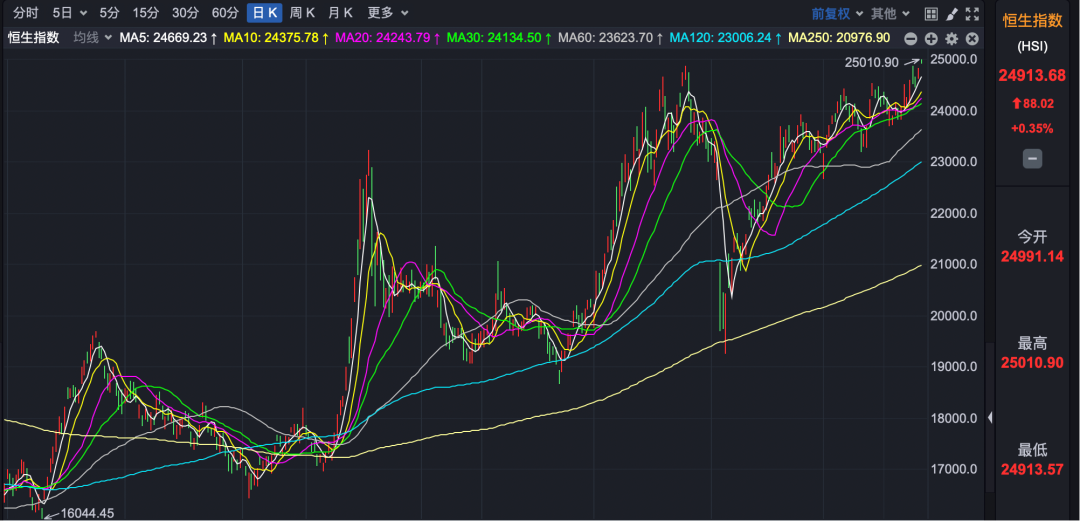Remove the MA indicator with the X icon
This screenshot has width=1080, height=521.
[973, 39]
